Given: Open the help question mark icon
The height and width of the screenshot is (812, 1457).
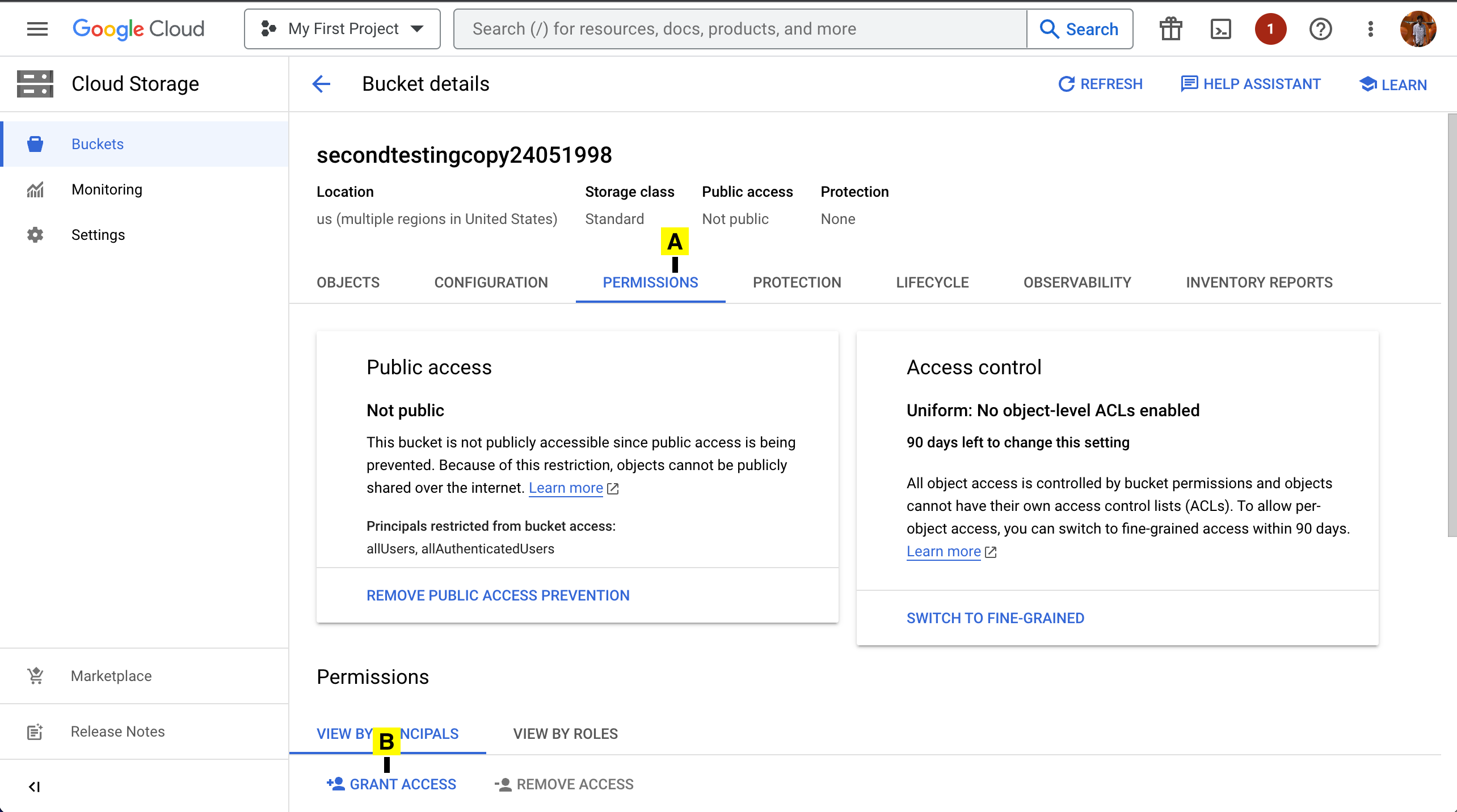Looking at the screenshot, I should (1320, 29).
